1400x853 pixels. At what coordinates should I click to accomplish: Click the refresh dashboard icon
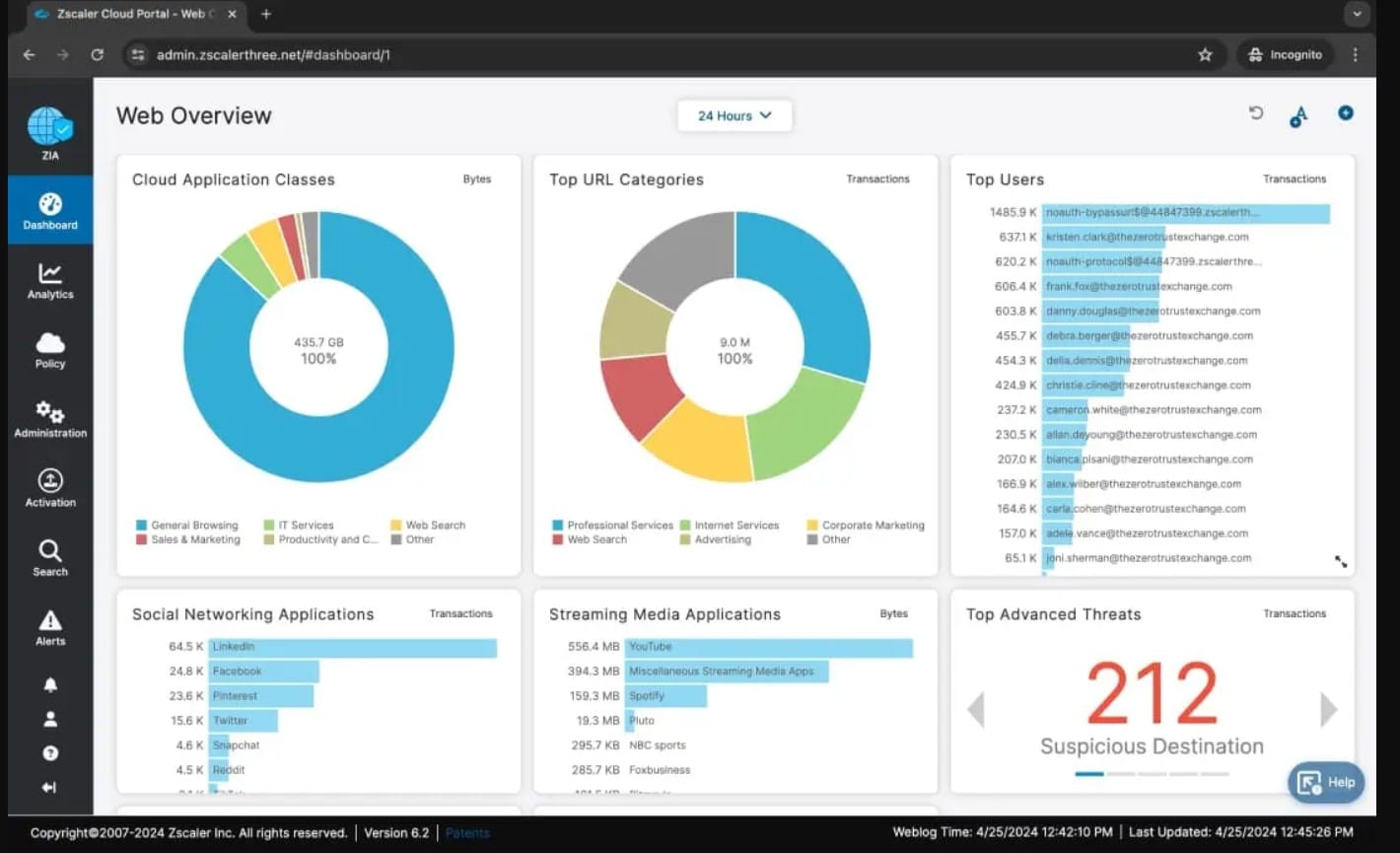coord(1256,113)
